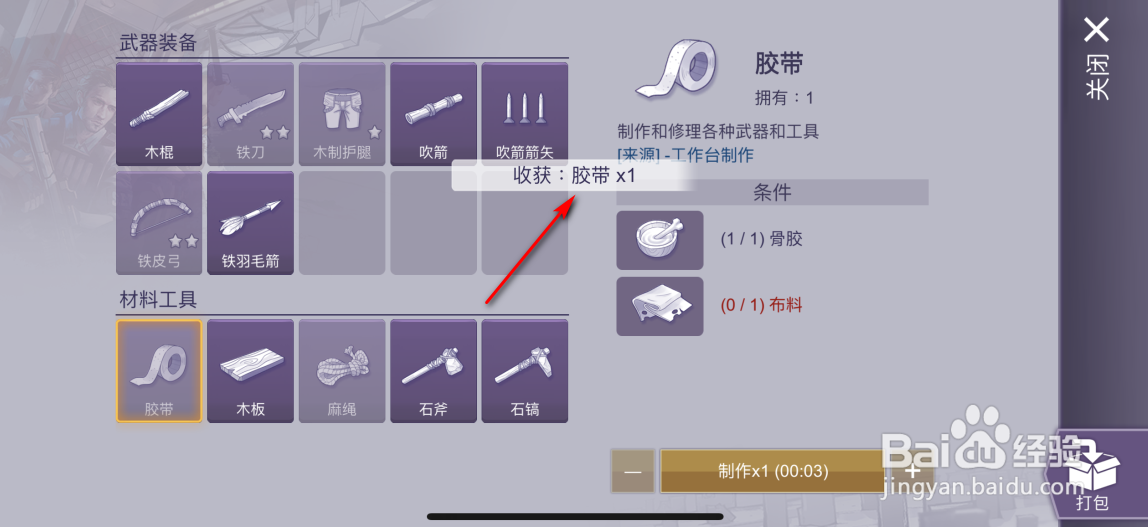Pick the 麻绳 hemp rope material
Viewport: 1148px width, 527px height.
(x=342, y=371)
